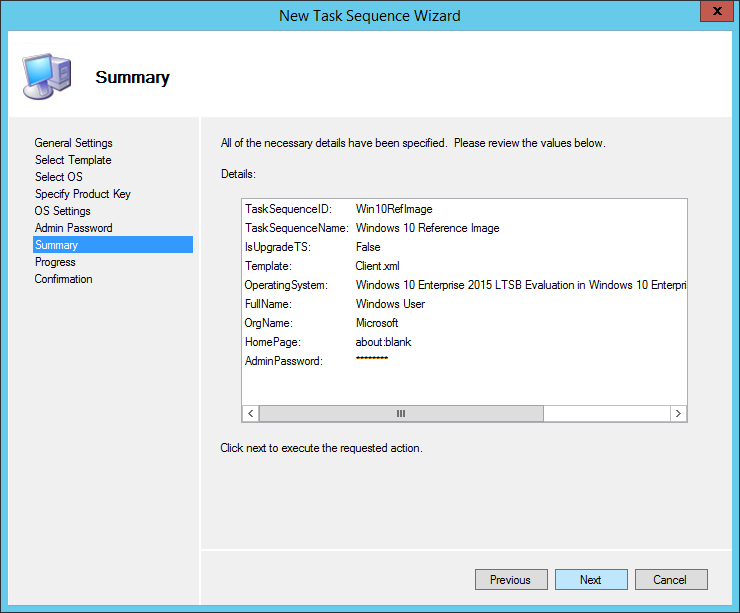Go to General Settings step
The height and width of the screenshot is (613, 740).
coord(73,143)
